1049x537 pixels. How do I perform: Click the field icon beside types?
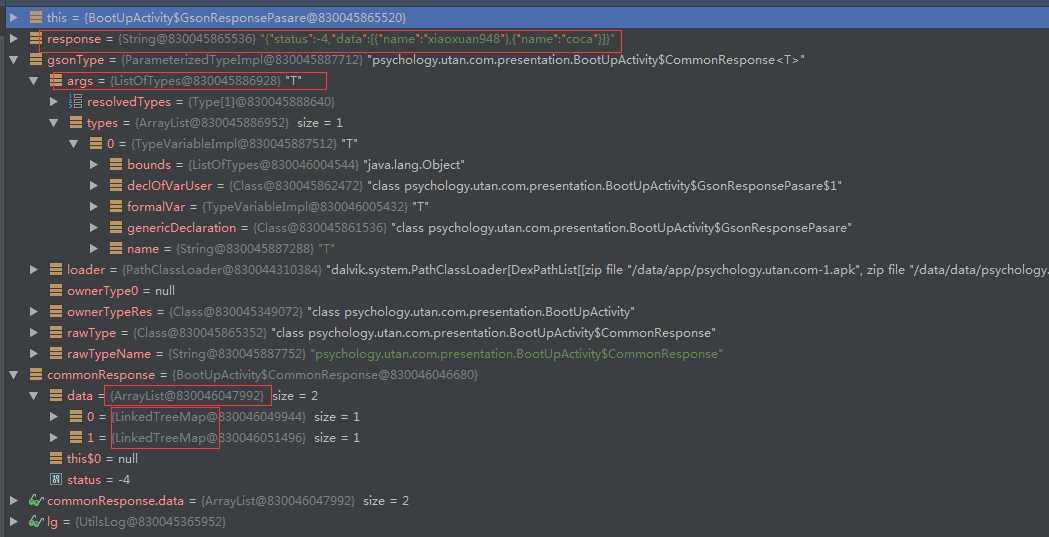pyautogui.click(x=76, y=123)
